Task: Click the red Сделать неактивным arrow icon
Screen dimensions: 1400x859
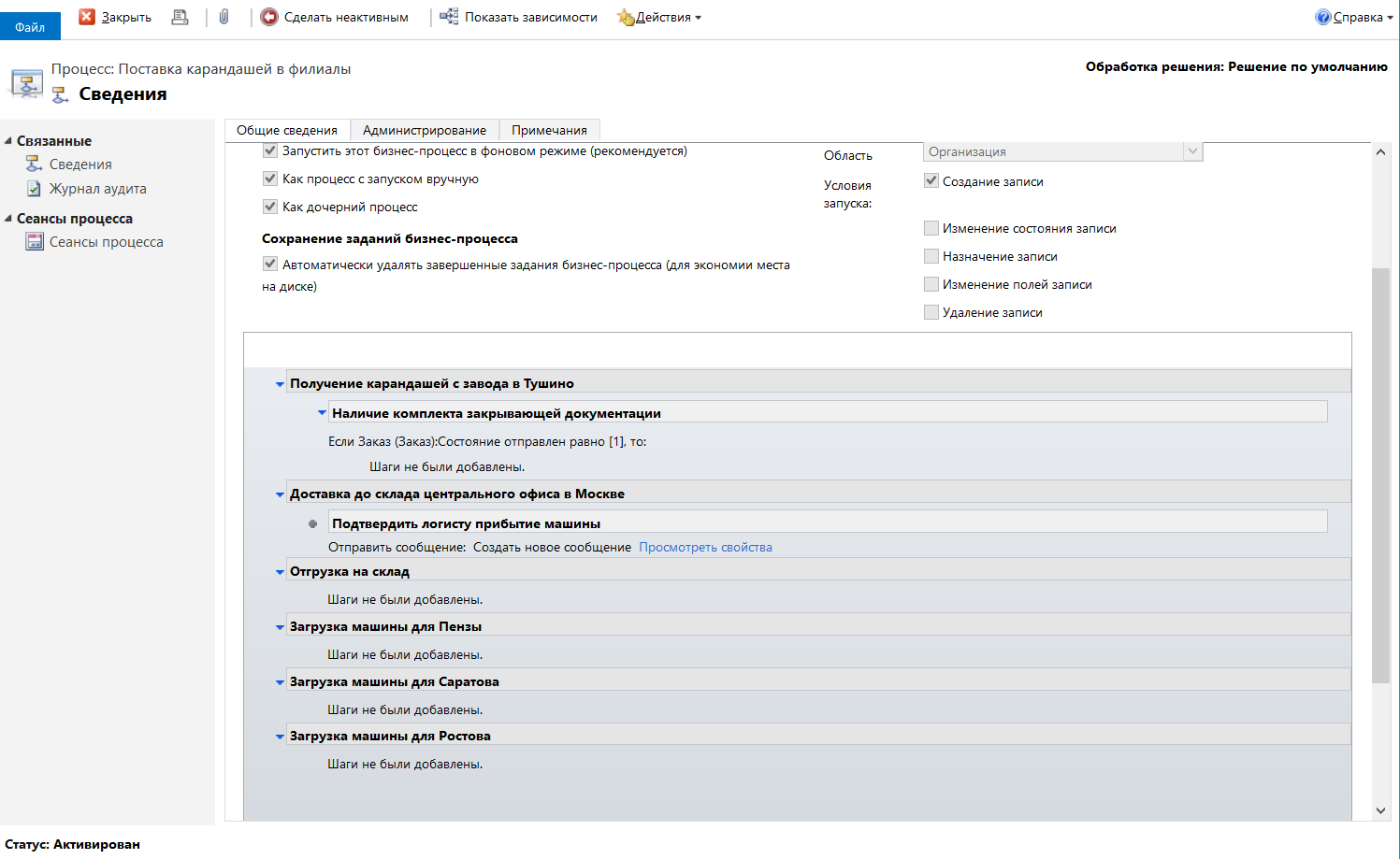Action: click(269, 17)
